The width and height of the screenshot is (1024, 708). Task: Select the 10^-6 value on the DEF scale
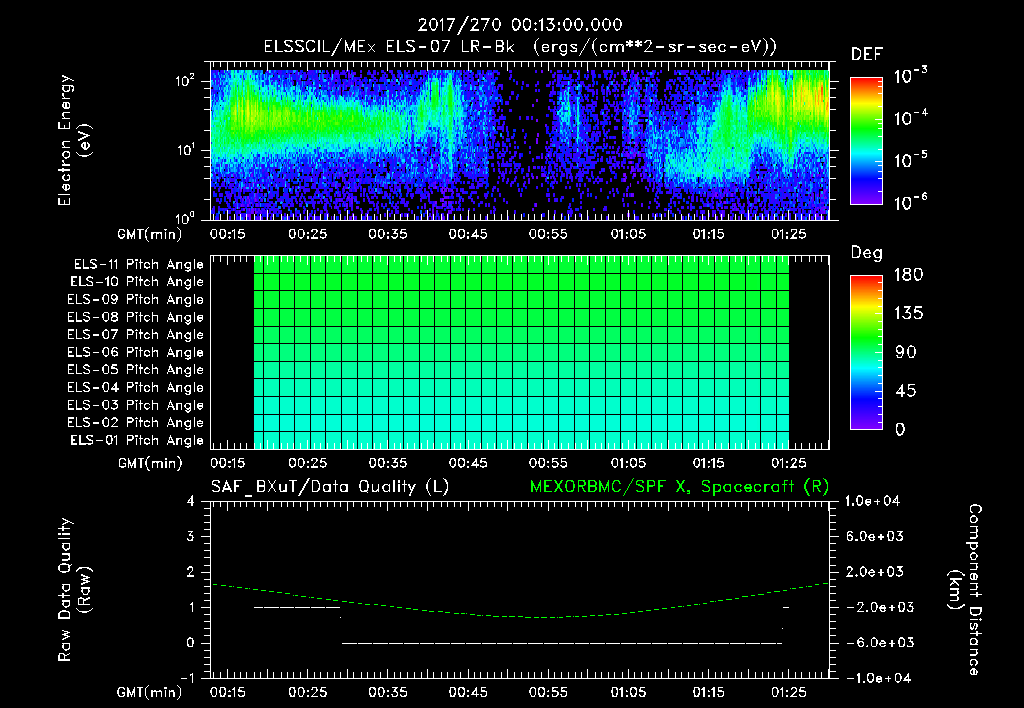(910, 202)
